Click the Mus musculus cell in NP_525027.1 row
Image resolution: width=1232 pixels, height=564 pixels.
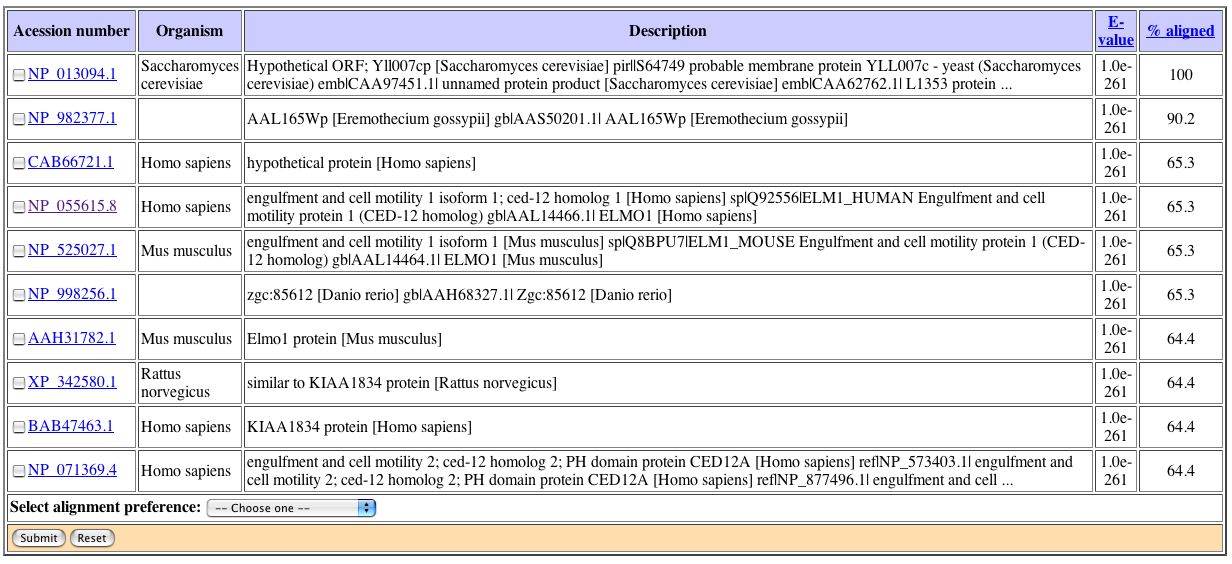pos(190,251)
